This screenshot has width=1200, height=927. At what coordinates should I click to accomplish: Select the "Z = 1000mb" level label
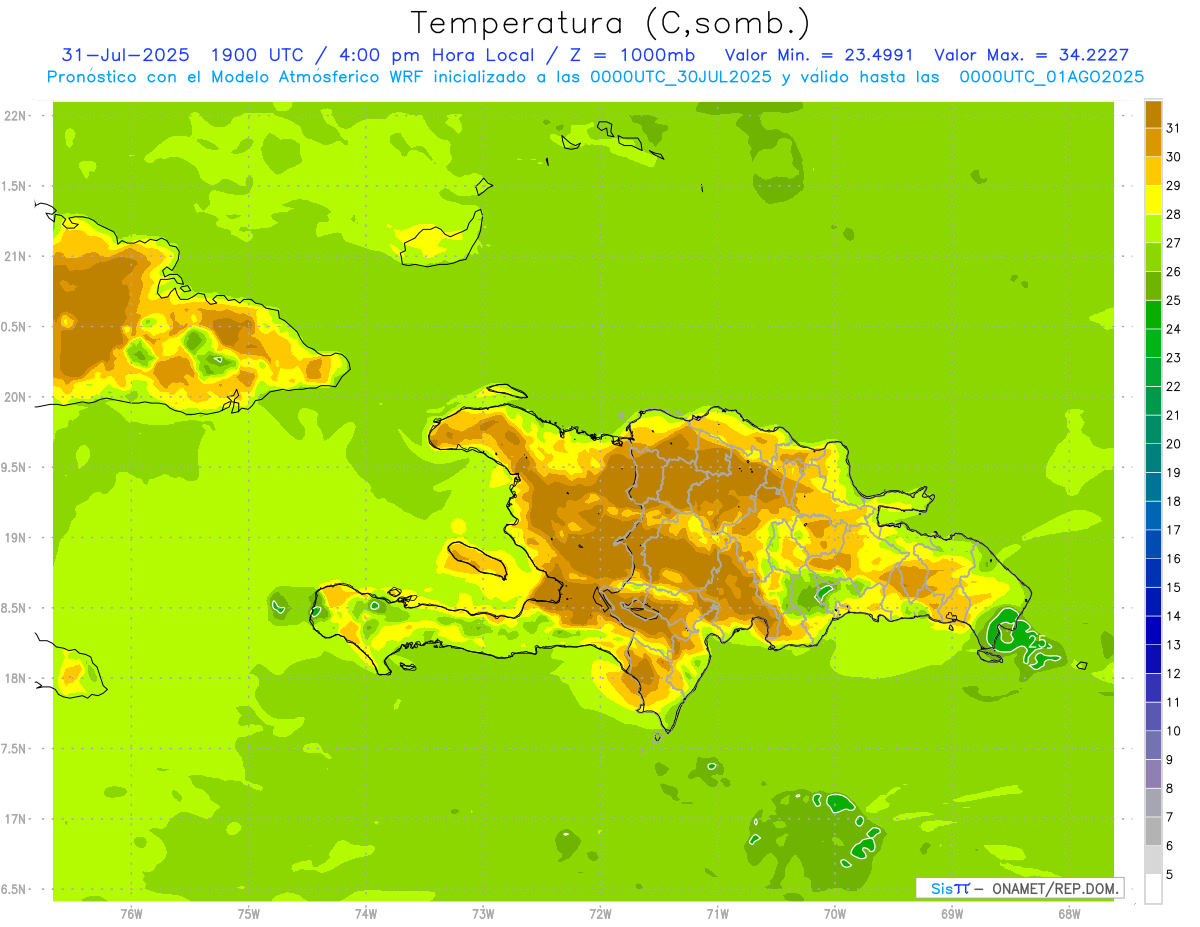(x=633, y=55)
